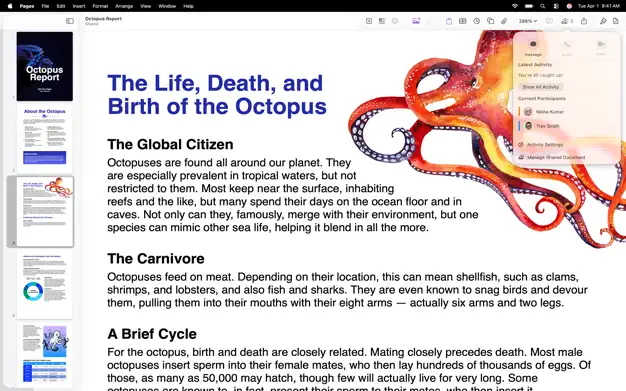Click the Insert text block icon
The width and height of the screenshot is (626, 391).
click(382, 21)
